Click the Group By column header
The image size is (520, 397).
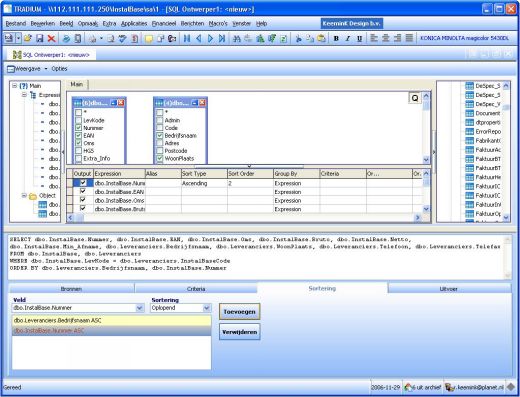coord(296,174)
